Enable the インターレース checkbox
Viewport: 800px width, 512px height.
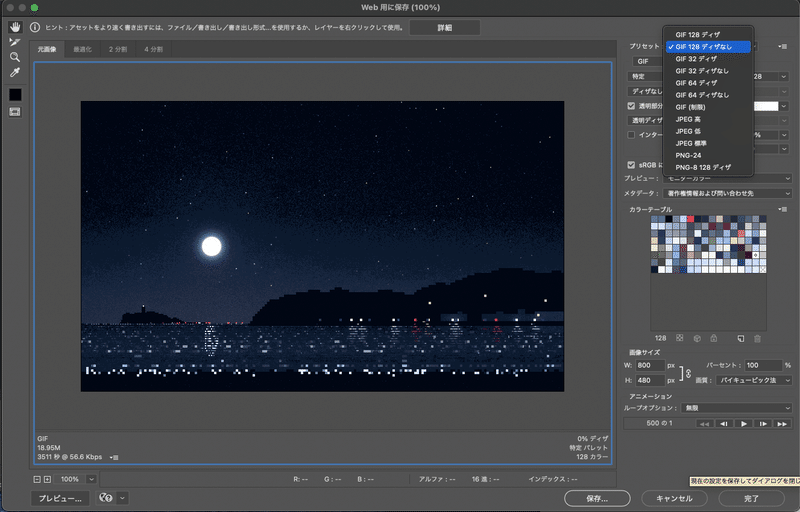tap(631, 135)
